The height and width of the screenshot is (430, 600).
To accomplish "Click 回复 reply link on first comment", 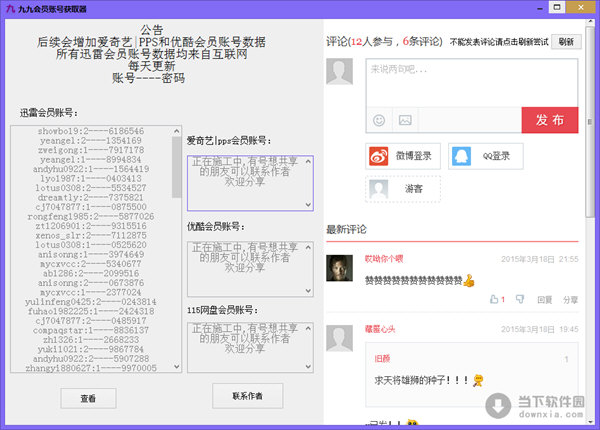I will [x=545, y=300].
